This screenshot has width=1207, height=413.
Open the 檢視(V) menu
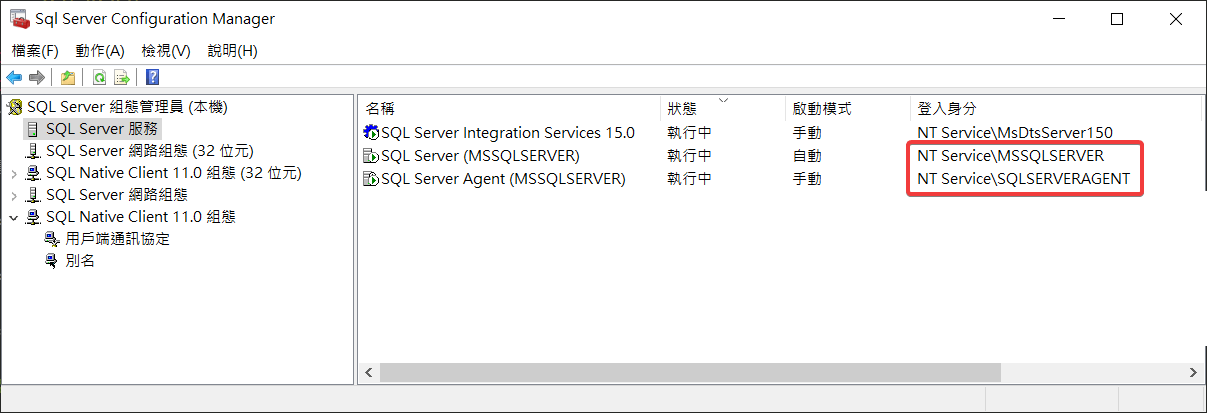(x=166, y=51)
